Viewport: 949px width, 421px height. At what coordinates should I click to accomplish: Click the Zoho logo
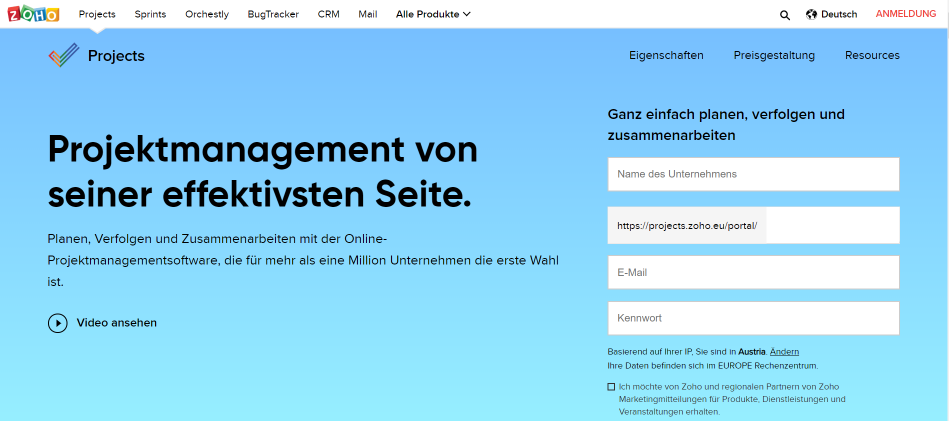(33, 14)
